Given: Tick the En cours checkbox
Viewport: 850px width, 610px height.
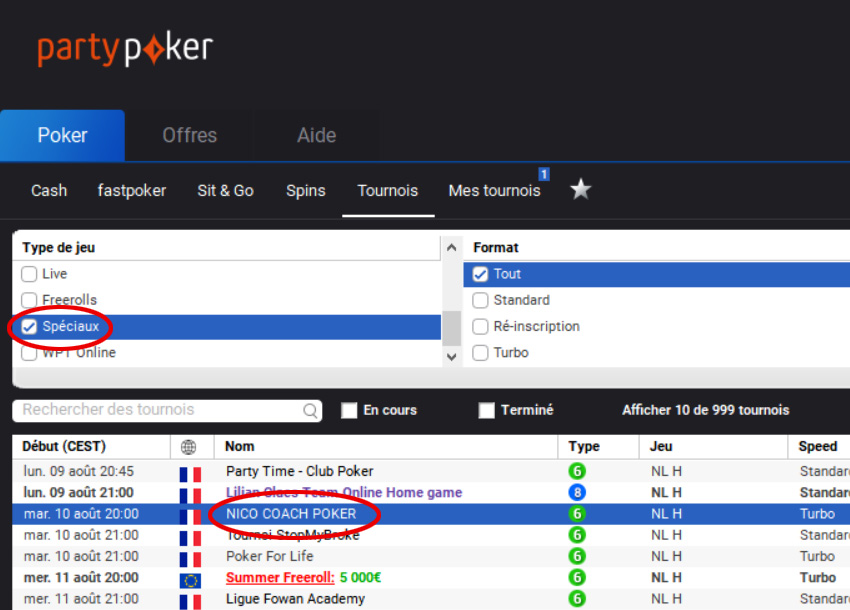Looking at the screenshot, I should 349,410.
